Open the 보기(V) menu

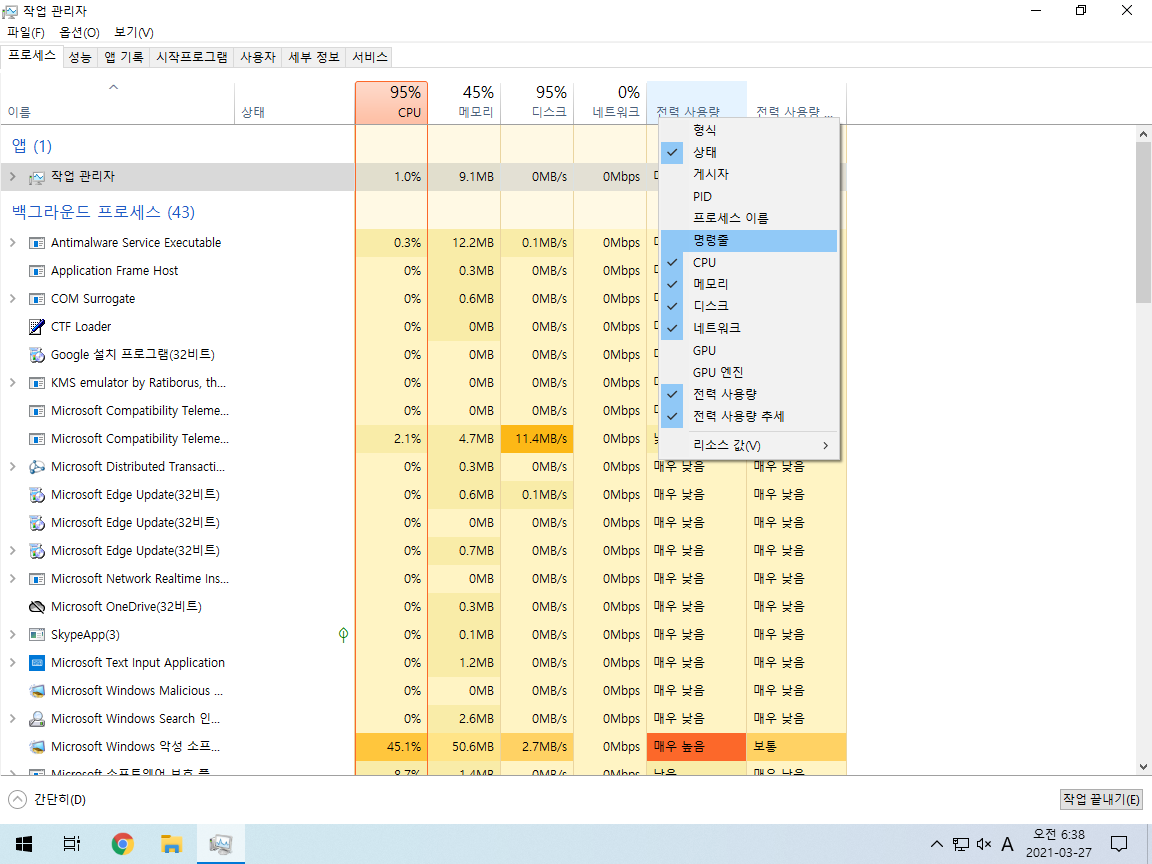pyautogui.click(x=134, y=32)
